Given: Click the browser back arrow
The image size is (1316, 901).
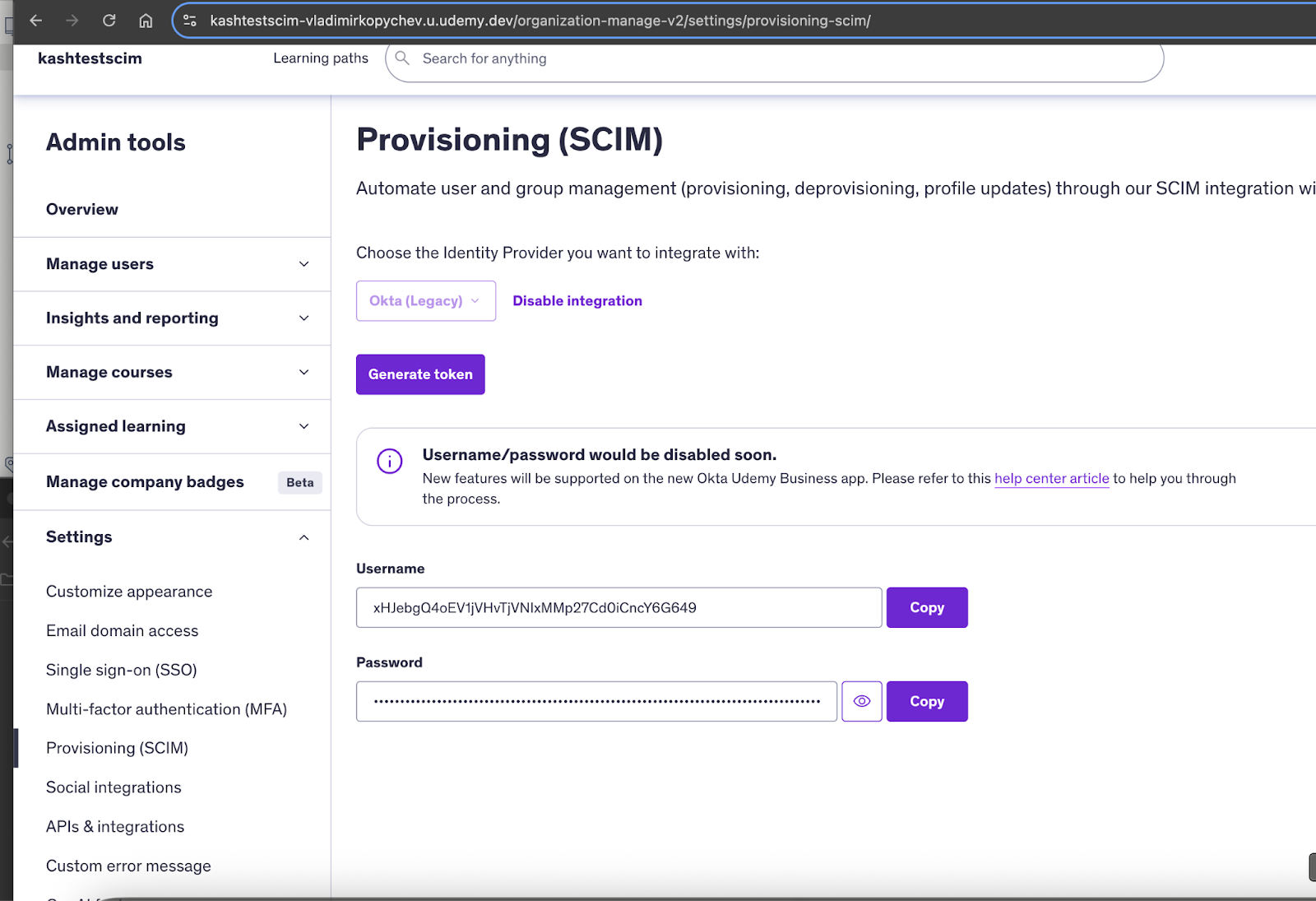Looking at the screenshot, I should [36, 21].
